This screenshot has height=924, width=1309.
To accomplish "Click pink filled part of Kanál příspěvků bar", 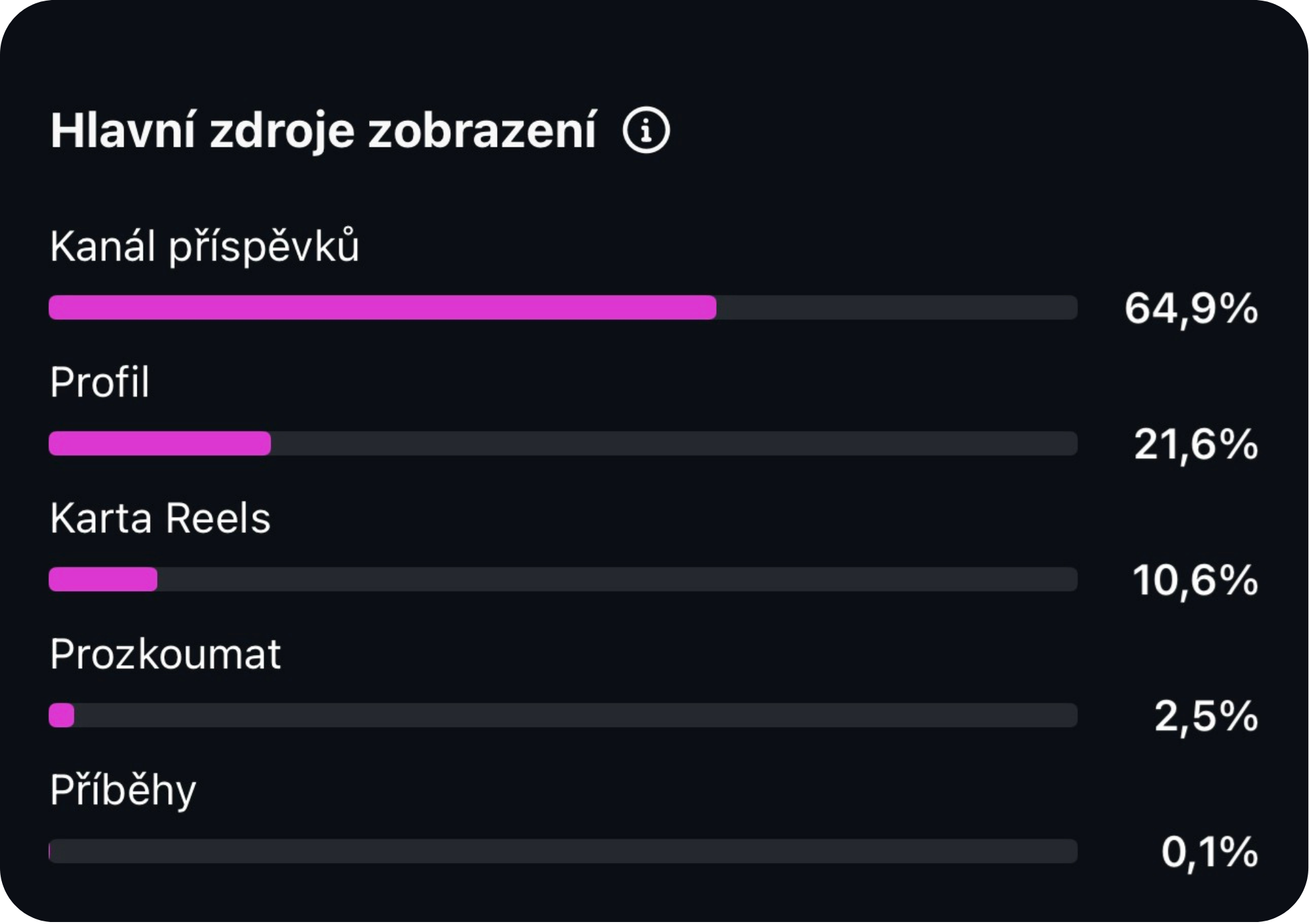I will [x=382, y=307].
